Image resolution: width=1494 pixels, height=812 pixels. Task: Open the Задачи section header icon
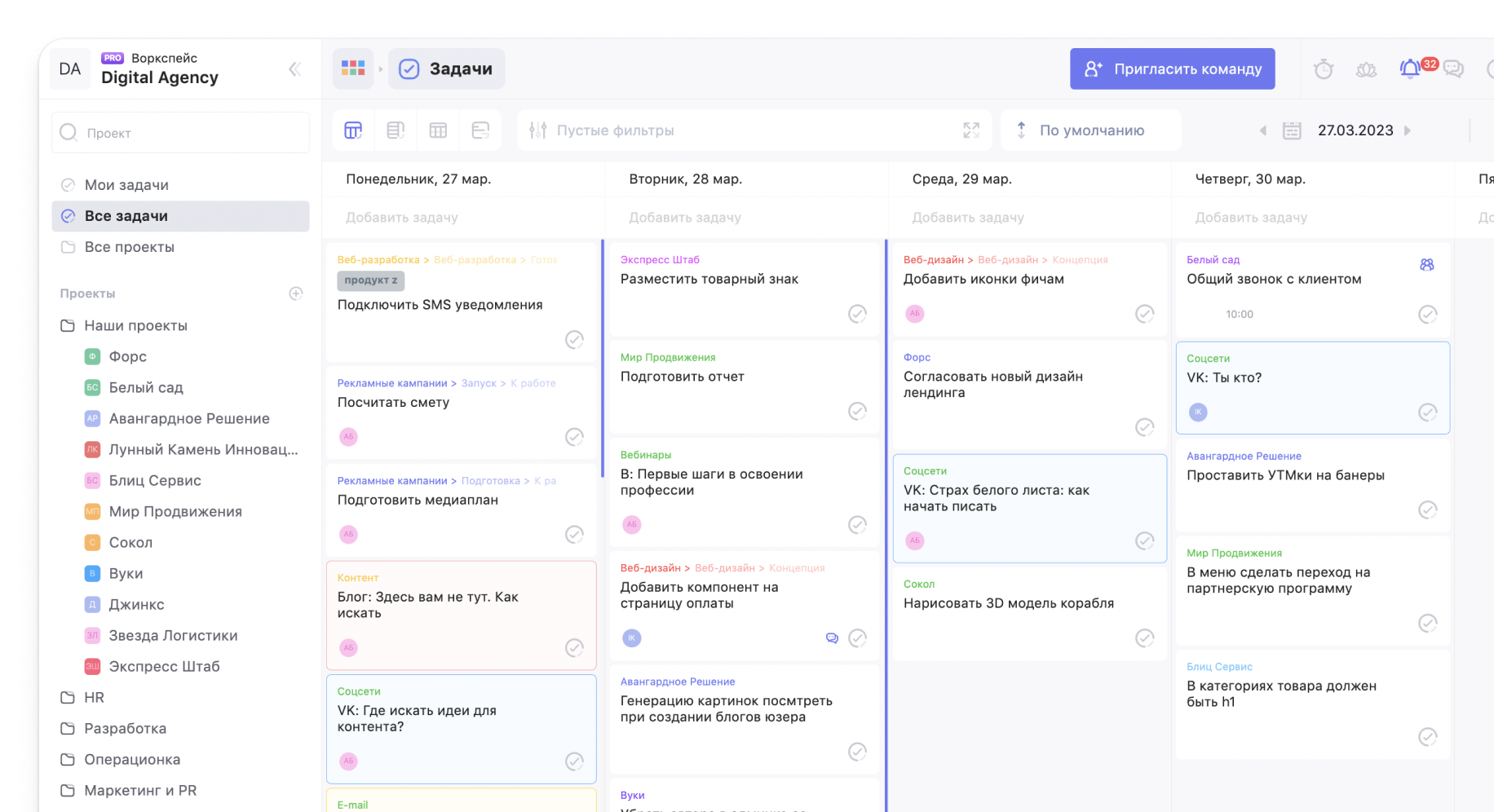(x=409, y=69)
